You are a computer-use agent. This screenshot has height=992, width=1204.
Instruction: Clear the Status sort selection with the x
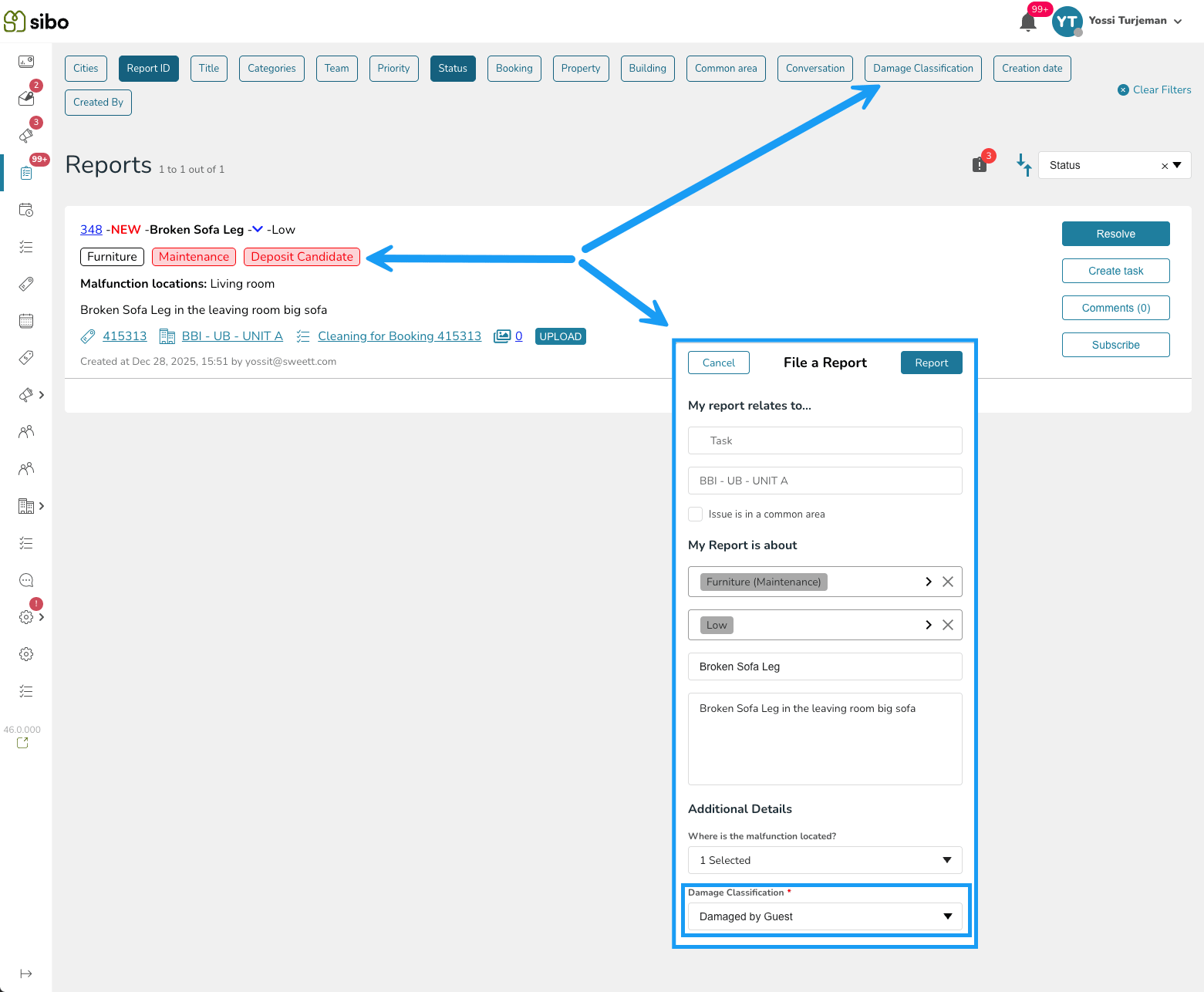point(1165,166)
